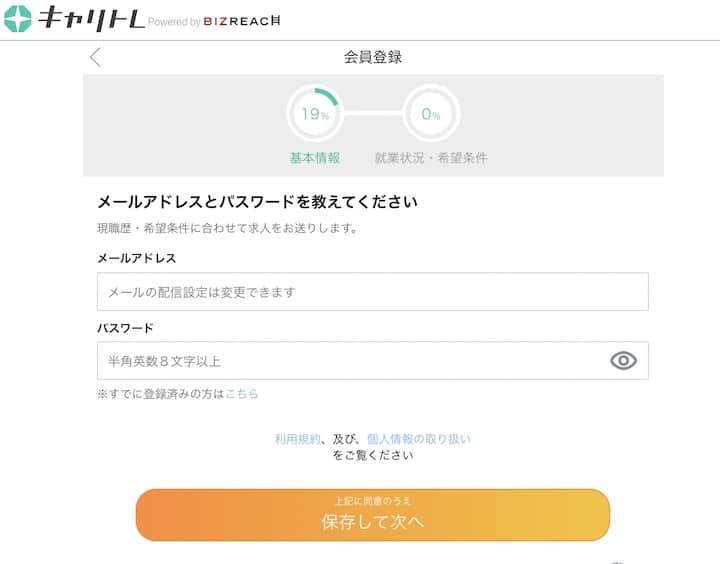Click the green キャリトレ logo icon
This screenshot has width=720, height=564.
click(x=18, y=19)
